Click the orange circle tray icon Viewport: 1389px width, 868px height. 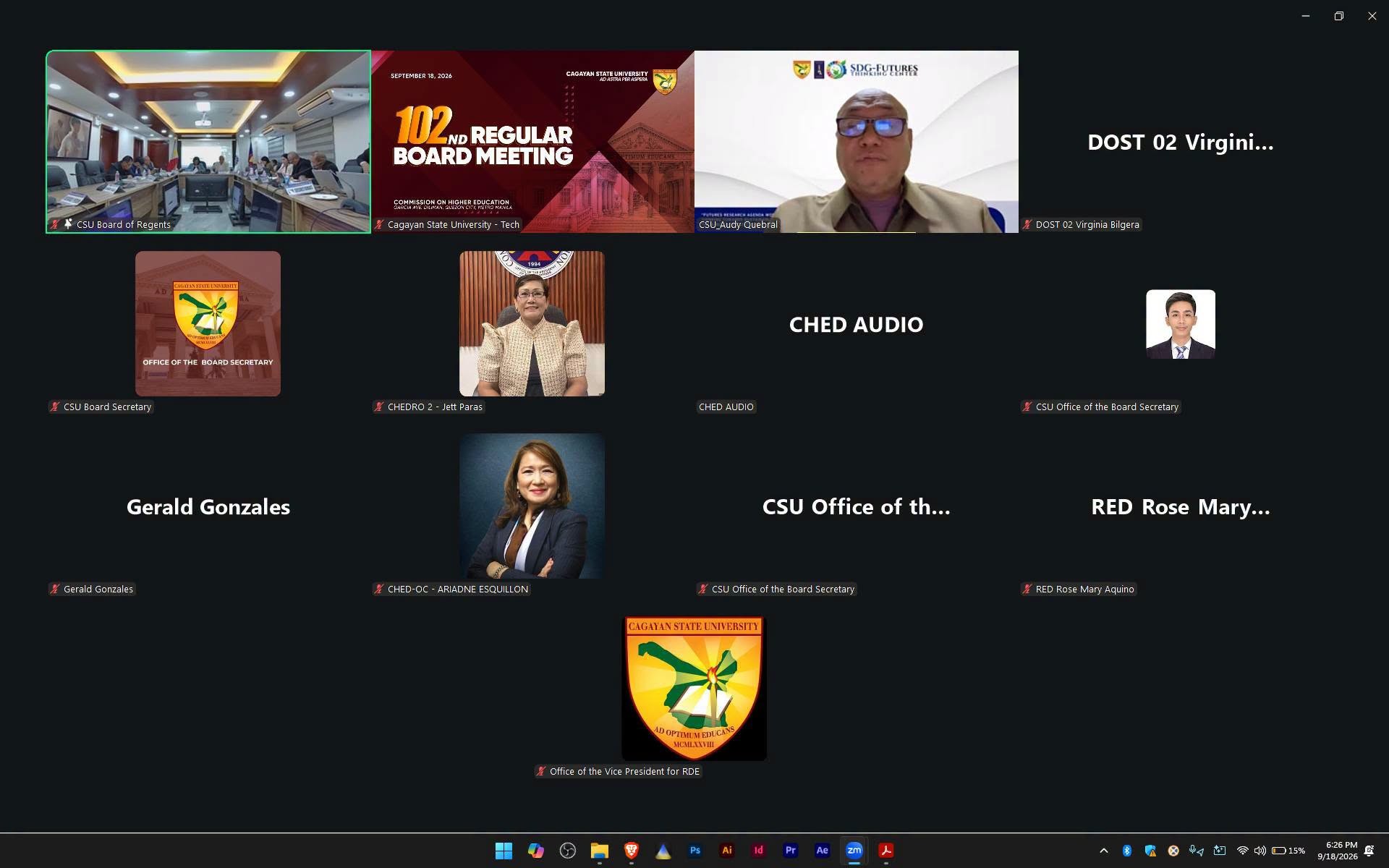[1173, 851]
